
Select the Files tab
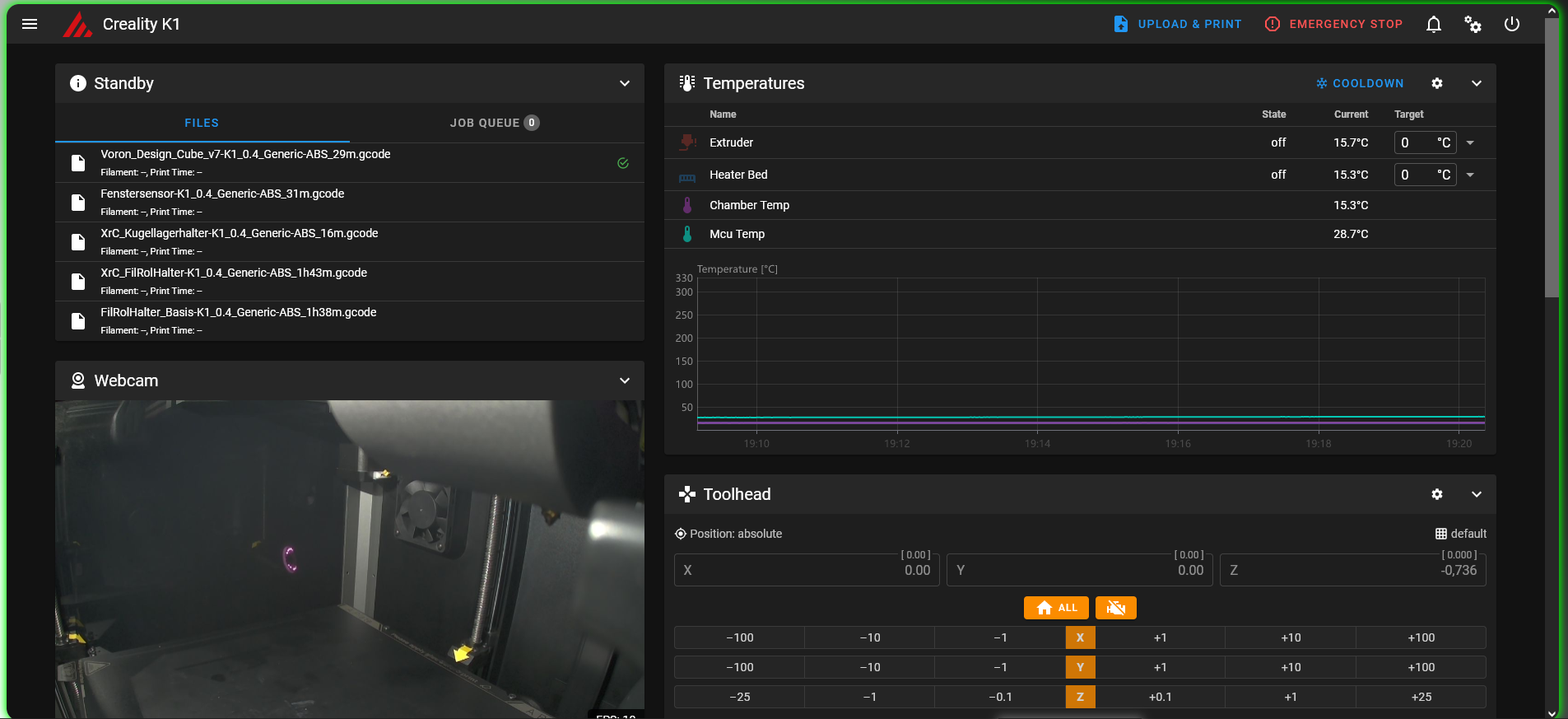[x=202, y=123]
